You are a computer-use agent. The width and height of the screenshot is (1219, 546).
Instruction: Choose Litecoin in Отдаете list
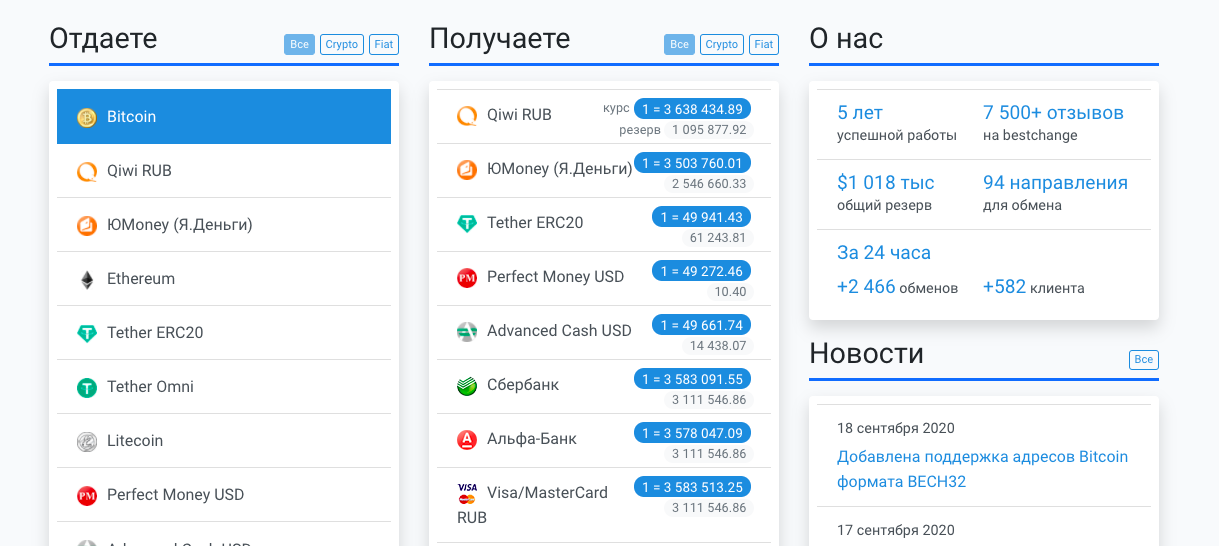[224, 441]
